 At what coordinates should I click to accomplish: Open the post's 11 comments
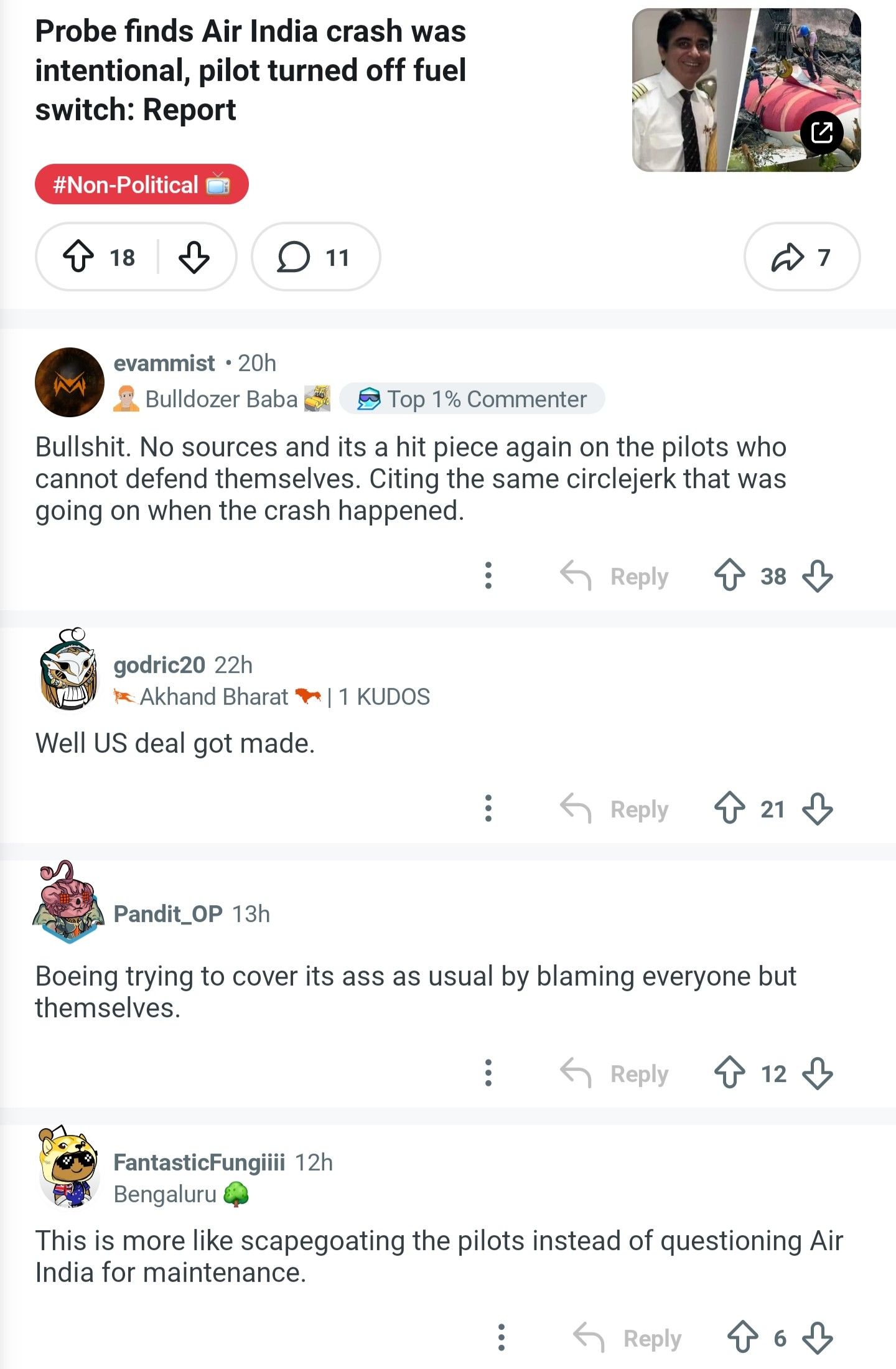click(315, 256)
